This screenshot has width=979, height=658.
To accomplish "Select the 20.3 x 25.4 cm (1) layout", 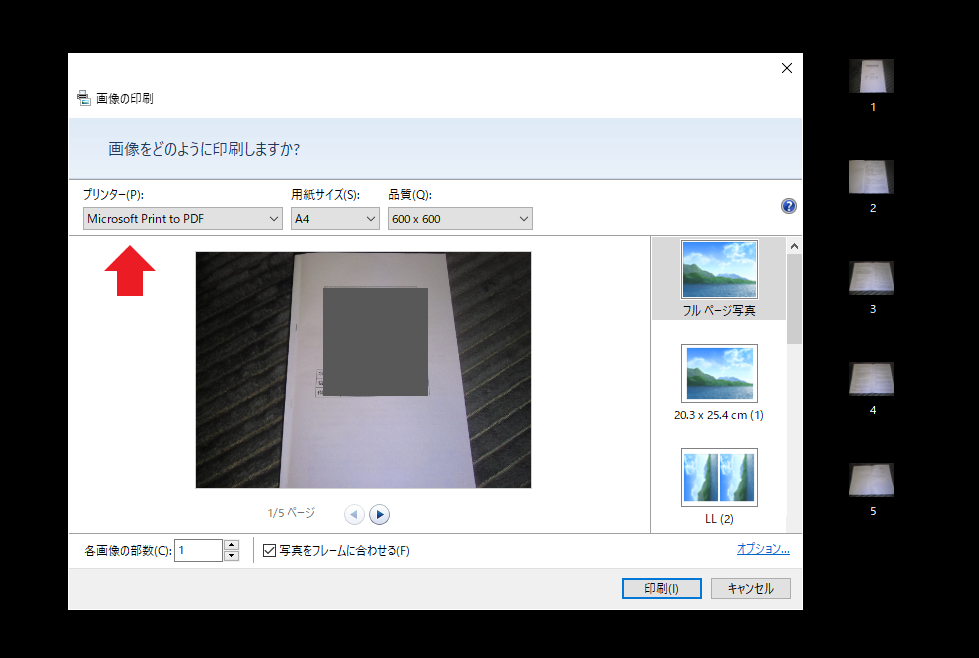I will click(719, 383).
